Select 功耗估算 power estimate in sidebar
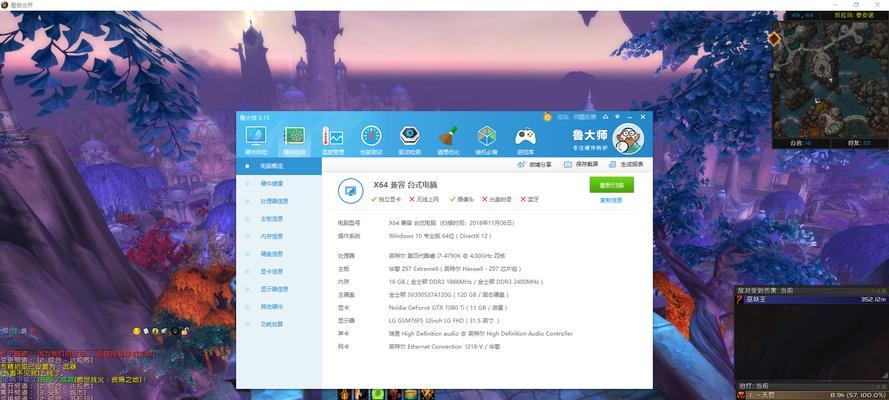 coord(272,324)
